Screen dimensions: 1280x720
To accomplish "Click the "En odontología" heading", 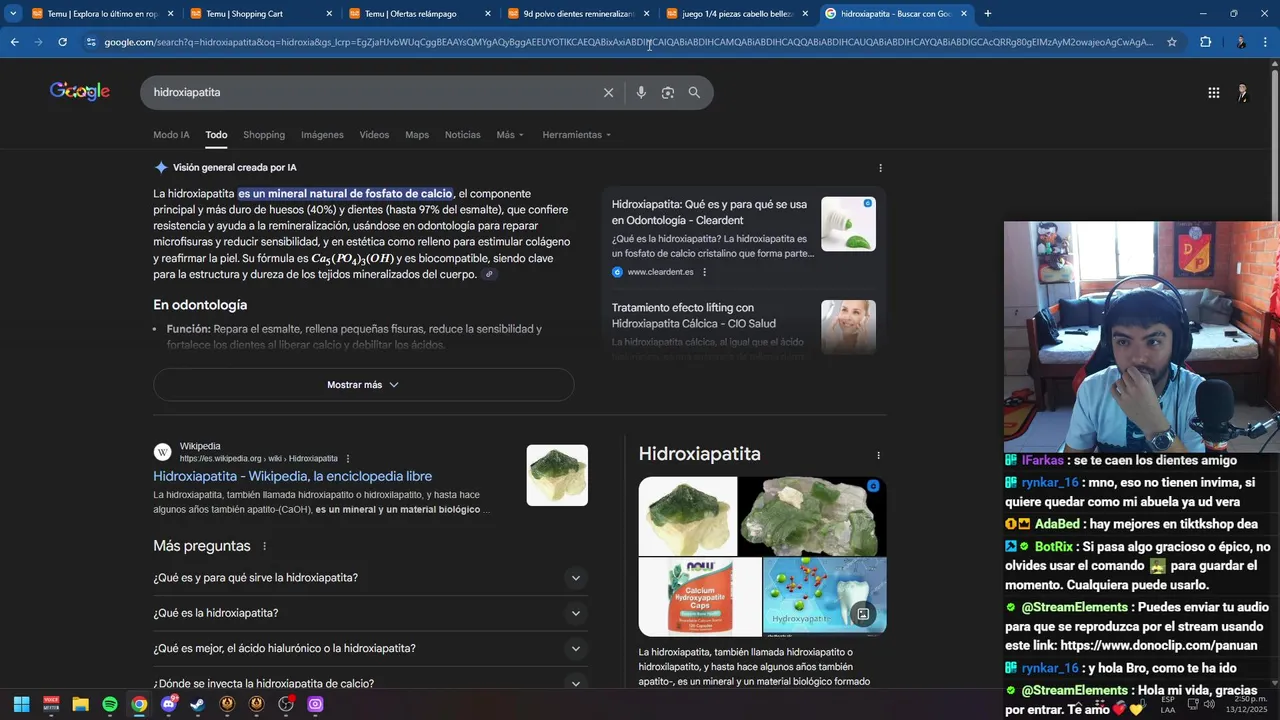I will click(200, 305).
